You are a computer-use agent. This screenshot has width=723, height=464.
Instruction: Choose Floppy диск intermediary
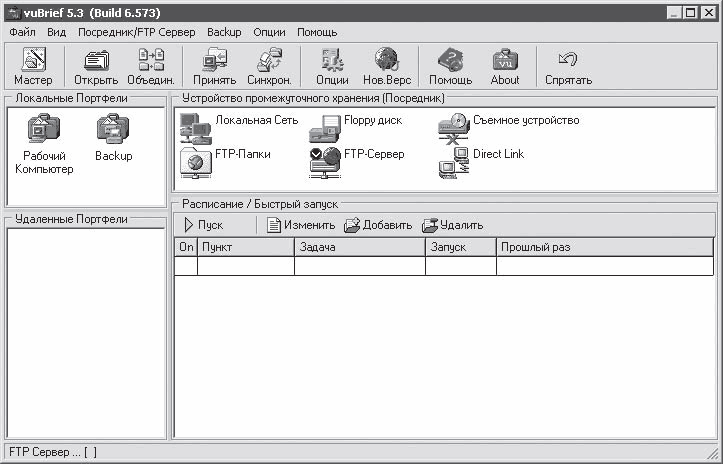point(355,128)
